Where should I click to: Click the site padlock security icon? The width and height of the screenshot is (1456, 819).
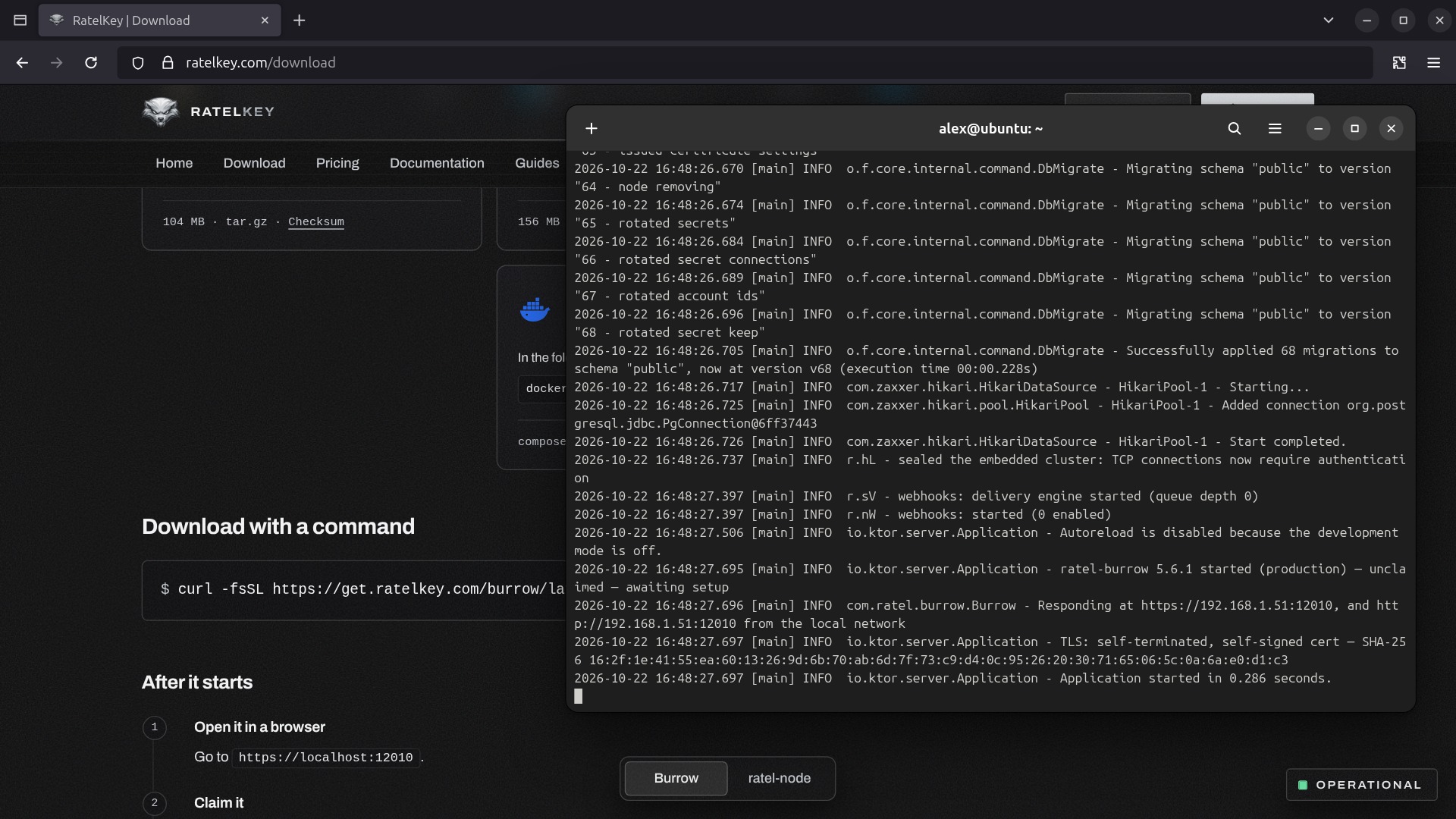point(168,63)
